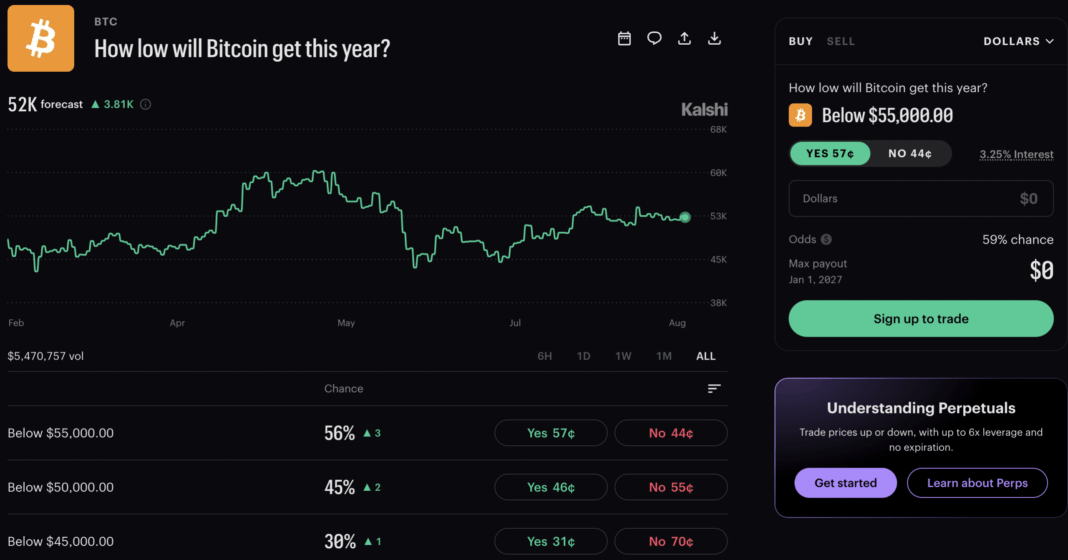Click the Get started button
The height and width of the screenshot is (560, 1068).
click(x=845, y=483)
